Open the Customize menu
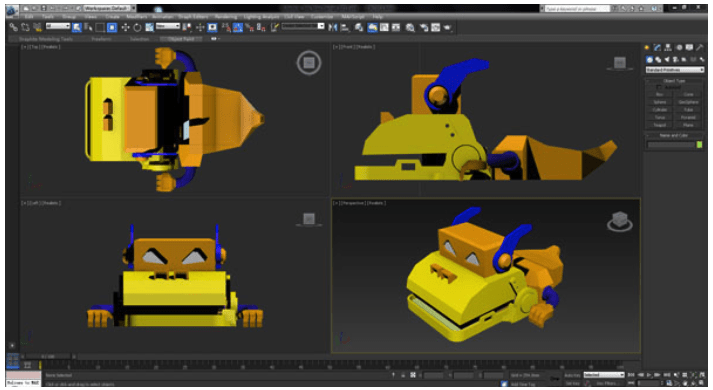The image size is (713, 390). 322,17
